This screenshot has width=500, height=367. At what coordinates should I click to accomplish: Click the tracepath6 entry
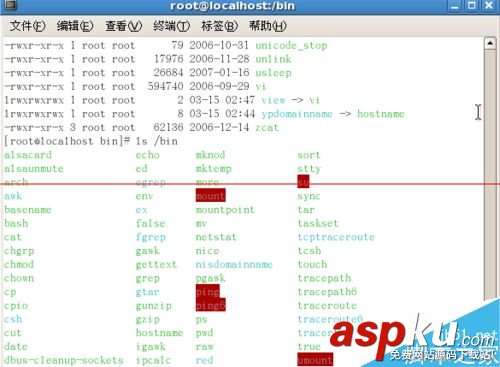coord(327,292)
